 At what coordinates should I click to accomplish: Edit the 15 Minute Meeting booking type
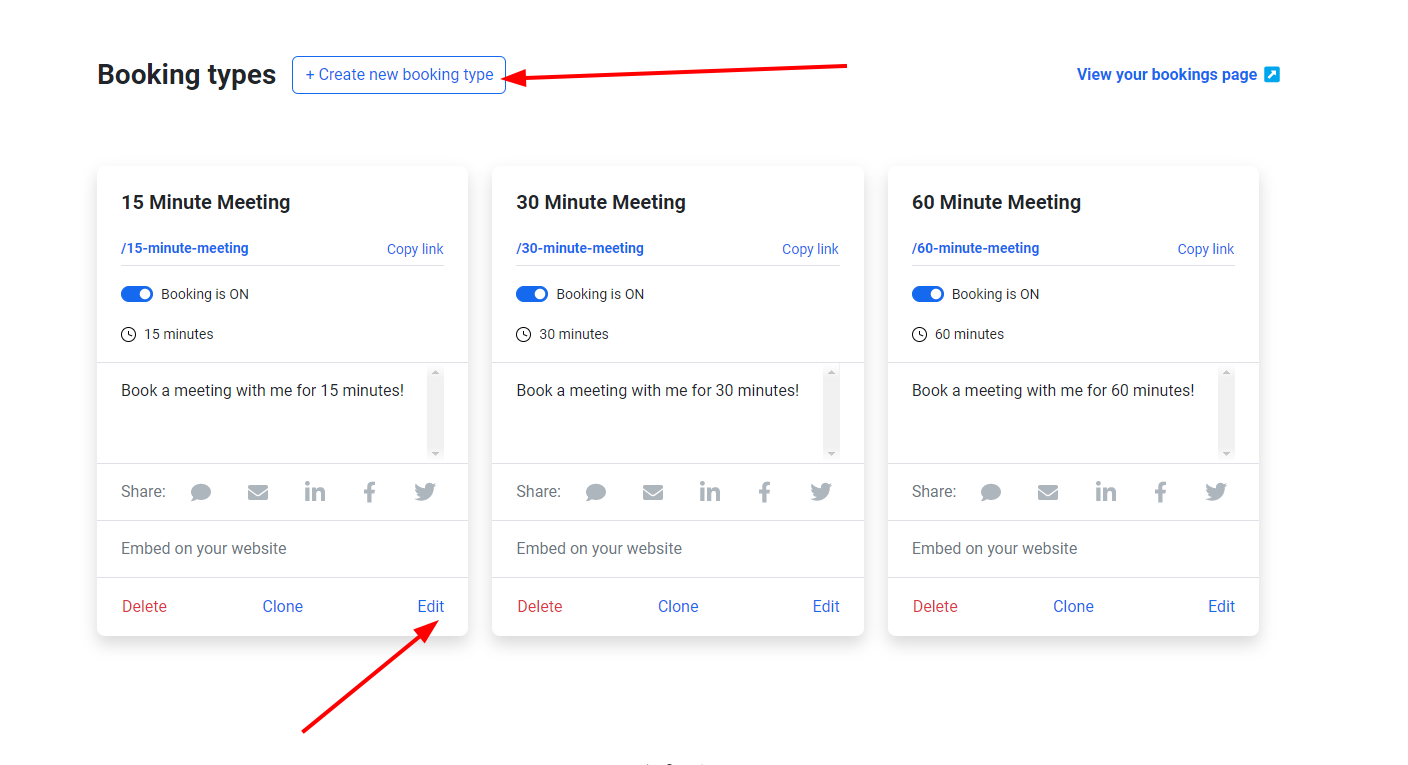[431, 607]
